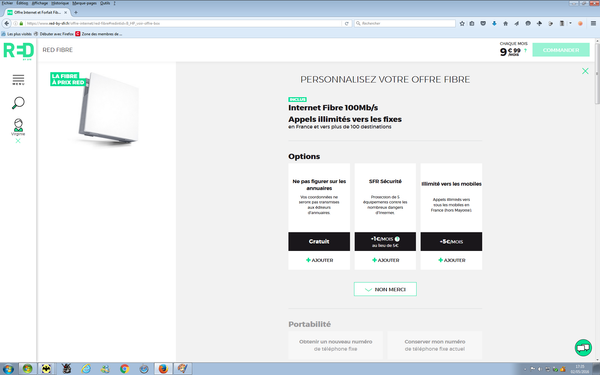
Task: Dismiss the small X under Virginie avatar
Action: click(18, 141)
